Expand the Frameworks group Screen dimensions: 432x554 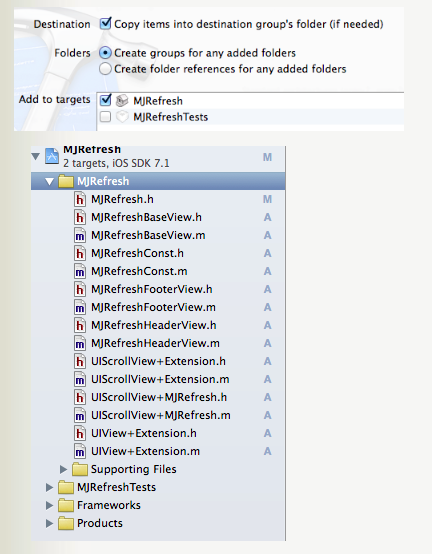tap(49, 505)
